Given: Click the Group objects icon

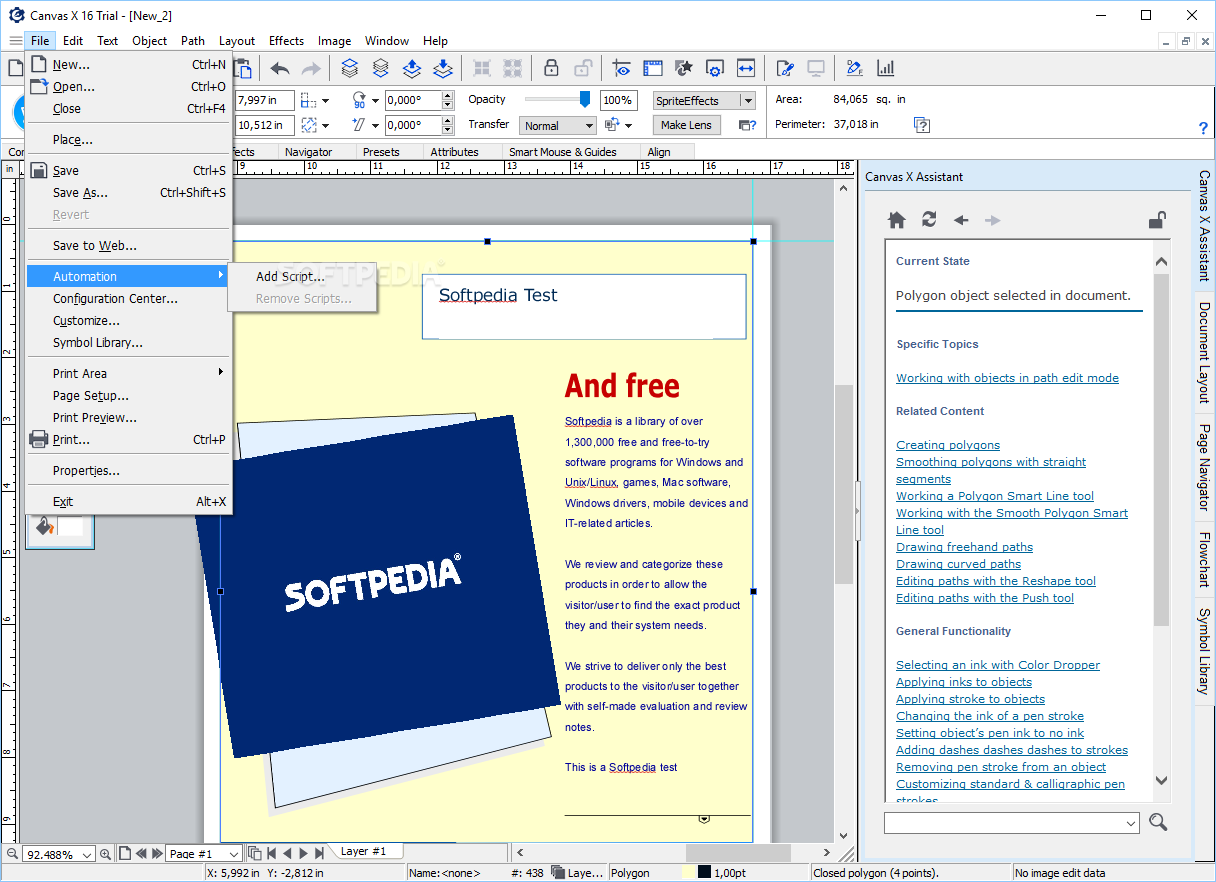Looking at the screenshot, I should [482, 68].
